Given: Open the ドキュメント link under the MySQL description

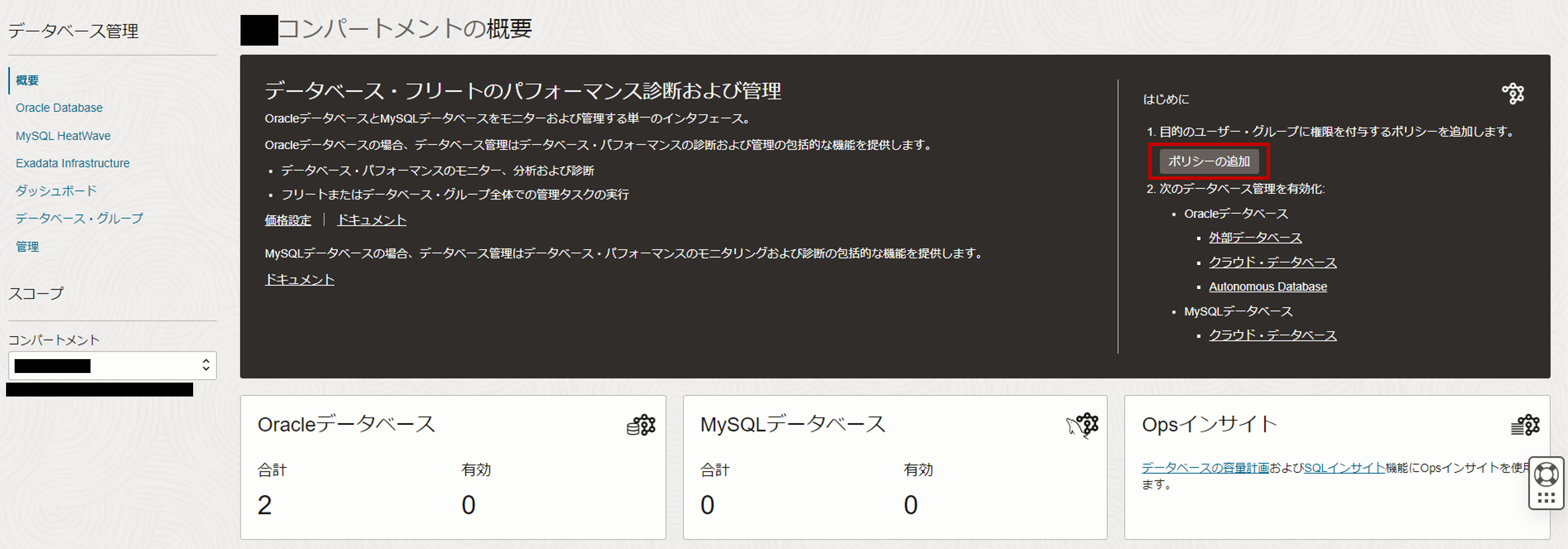Looking at the screenshot, I should tap(299, 279).
